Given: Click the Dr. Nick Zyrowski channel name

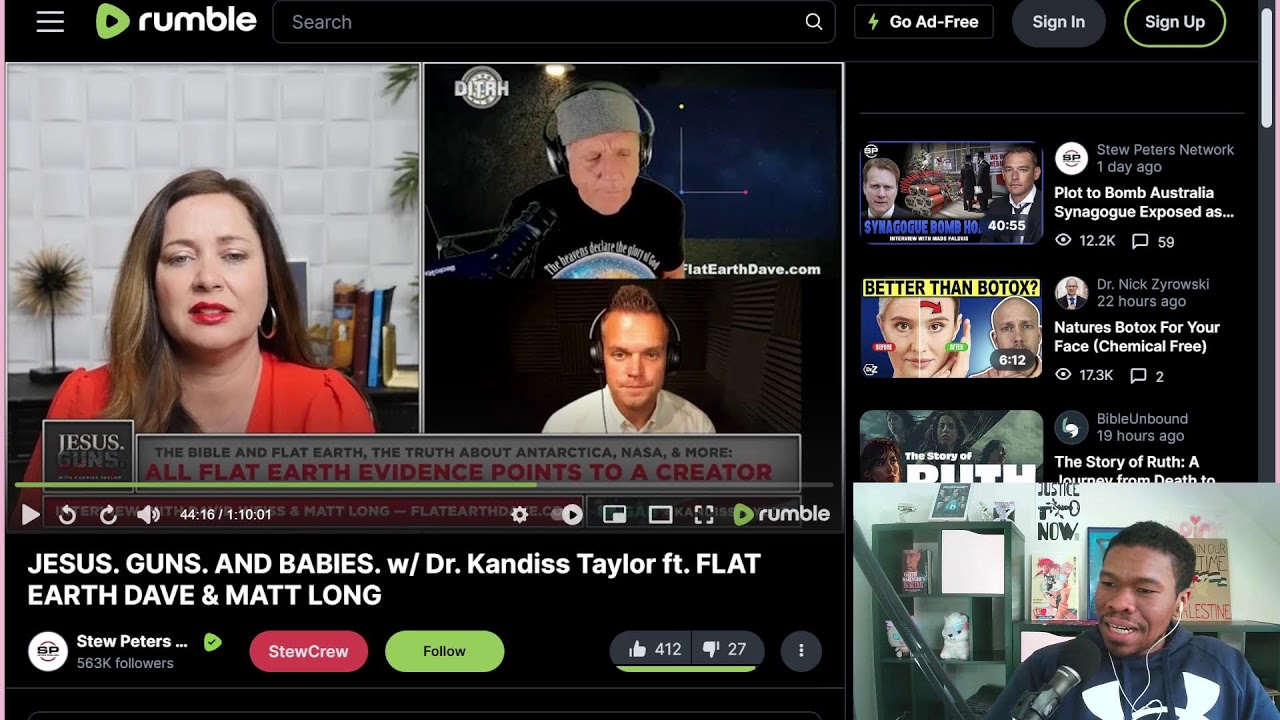Looking at the screenshot, I should point(1153,284).
